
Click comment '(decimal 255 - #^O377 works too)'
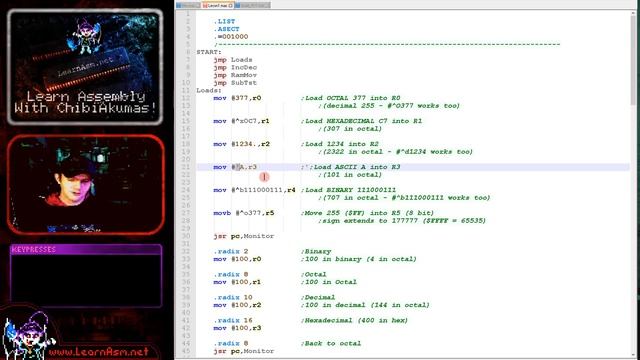[389, 106]
